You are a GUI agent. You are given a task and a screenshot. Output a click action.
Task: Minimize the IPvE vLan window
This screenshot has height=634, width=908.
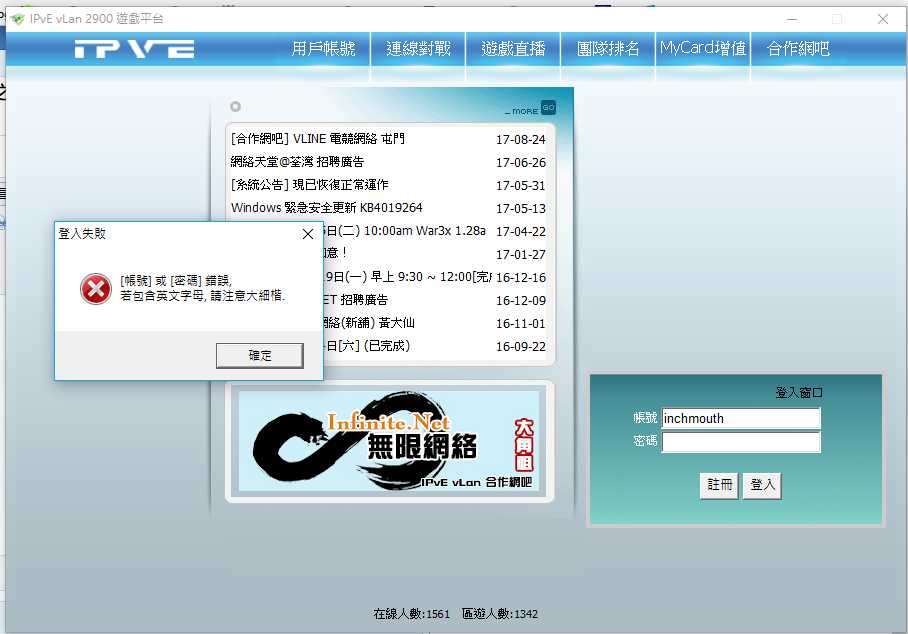coord(792,19)
